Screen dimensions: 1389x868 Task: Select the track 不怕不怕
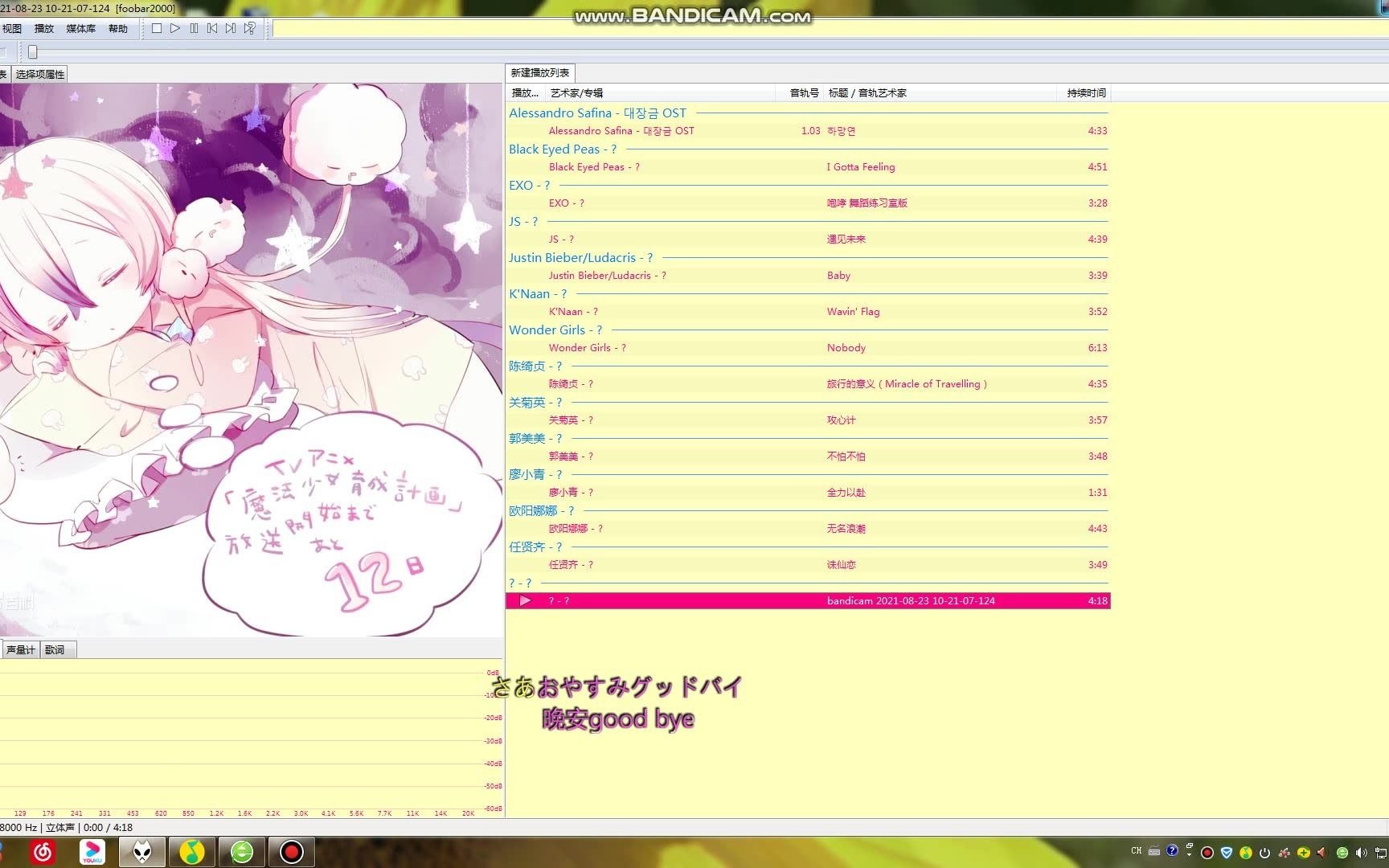pyautogui.click(x=846, y=456)
